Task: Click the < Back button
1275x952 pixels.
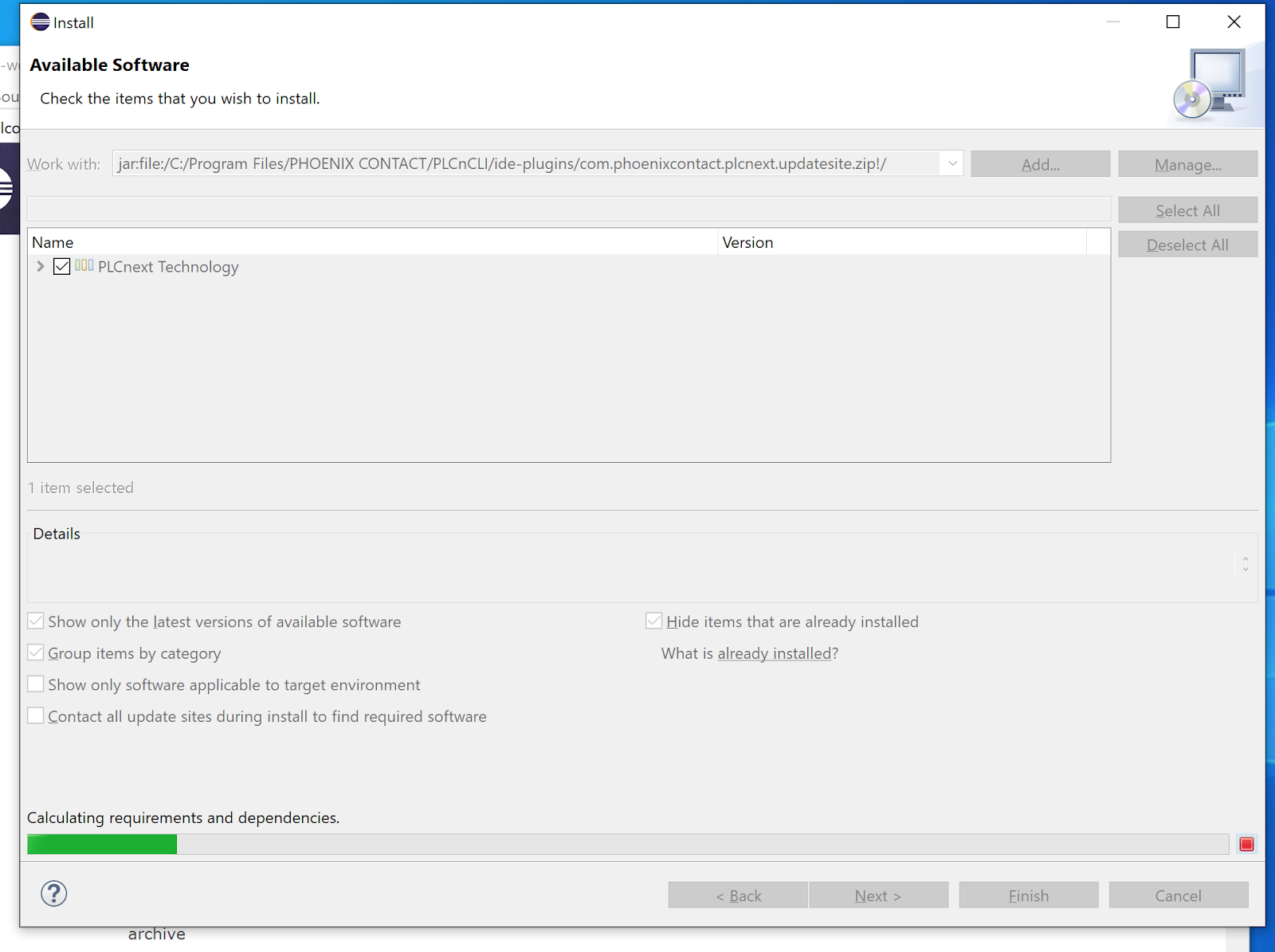Action: point(738,895)
